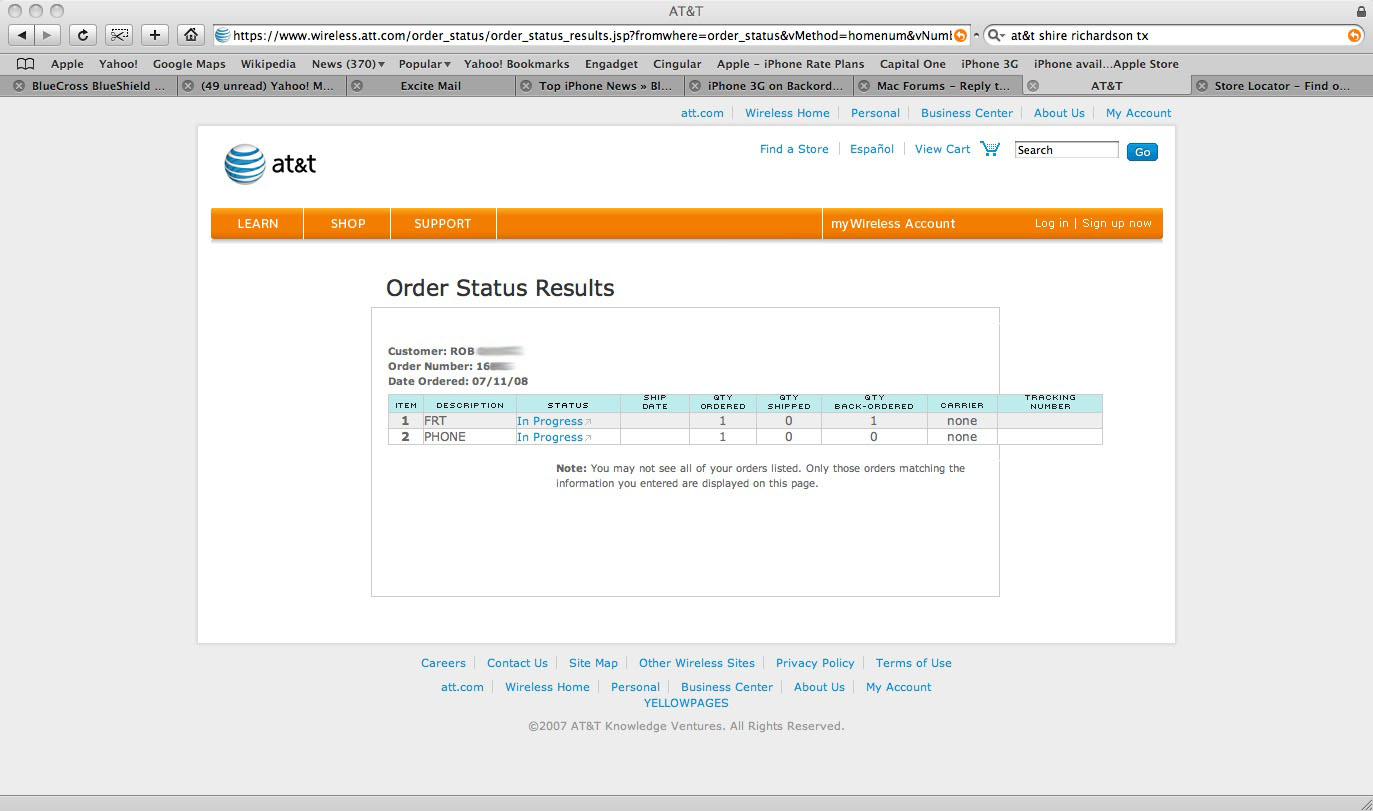This screenshot has width=1373, height=811.
Task: Open the SUPPORT menu
Action: coord(443,224)
